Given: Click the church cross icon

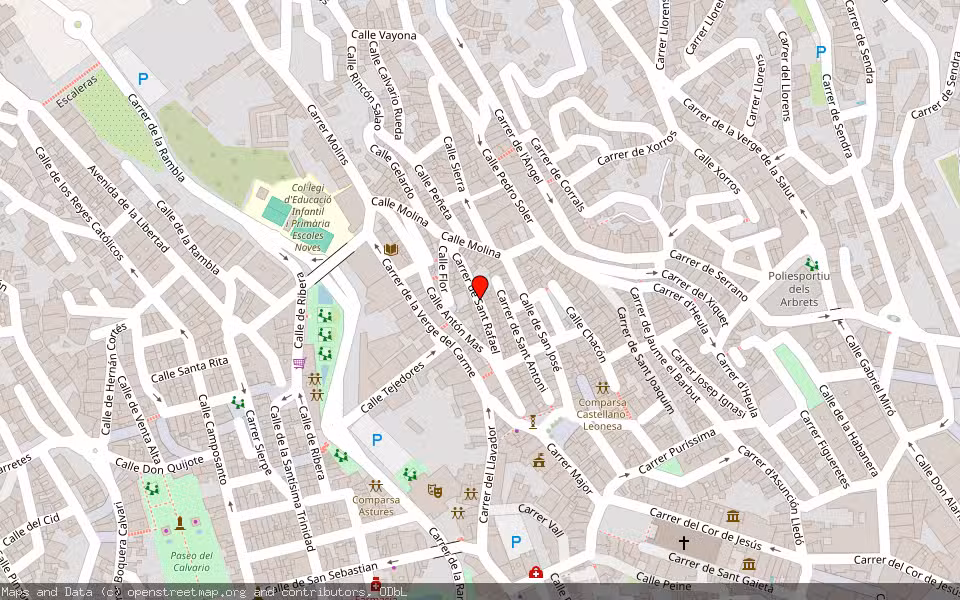Looking at the screenshot, I should [x=683, y=542].
